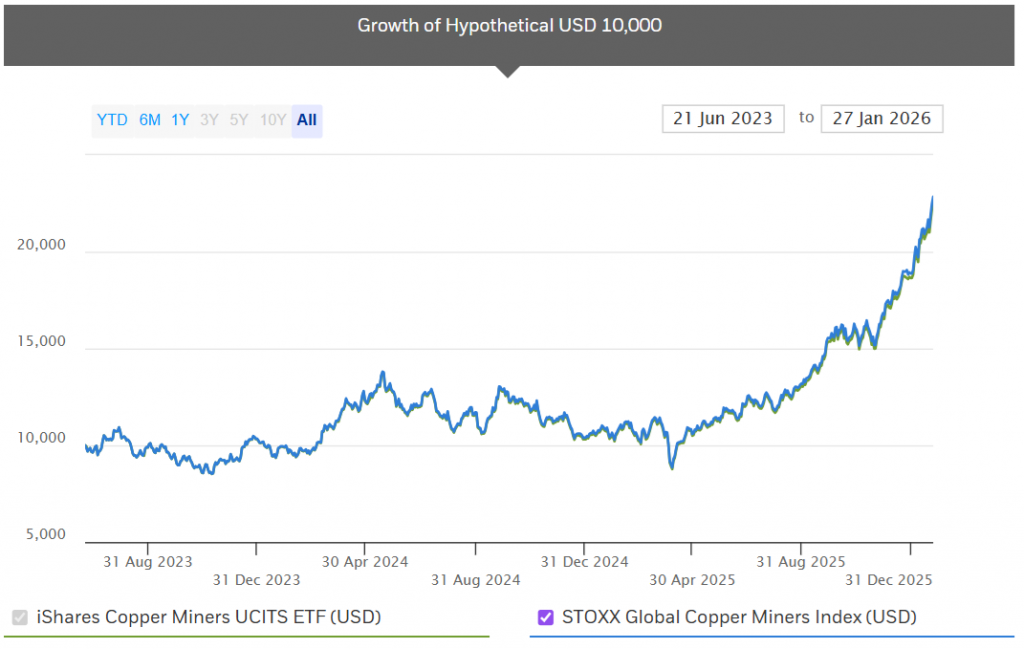
Task: Select the YTD time range
Action: (112, 120)
